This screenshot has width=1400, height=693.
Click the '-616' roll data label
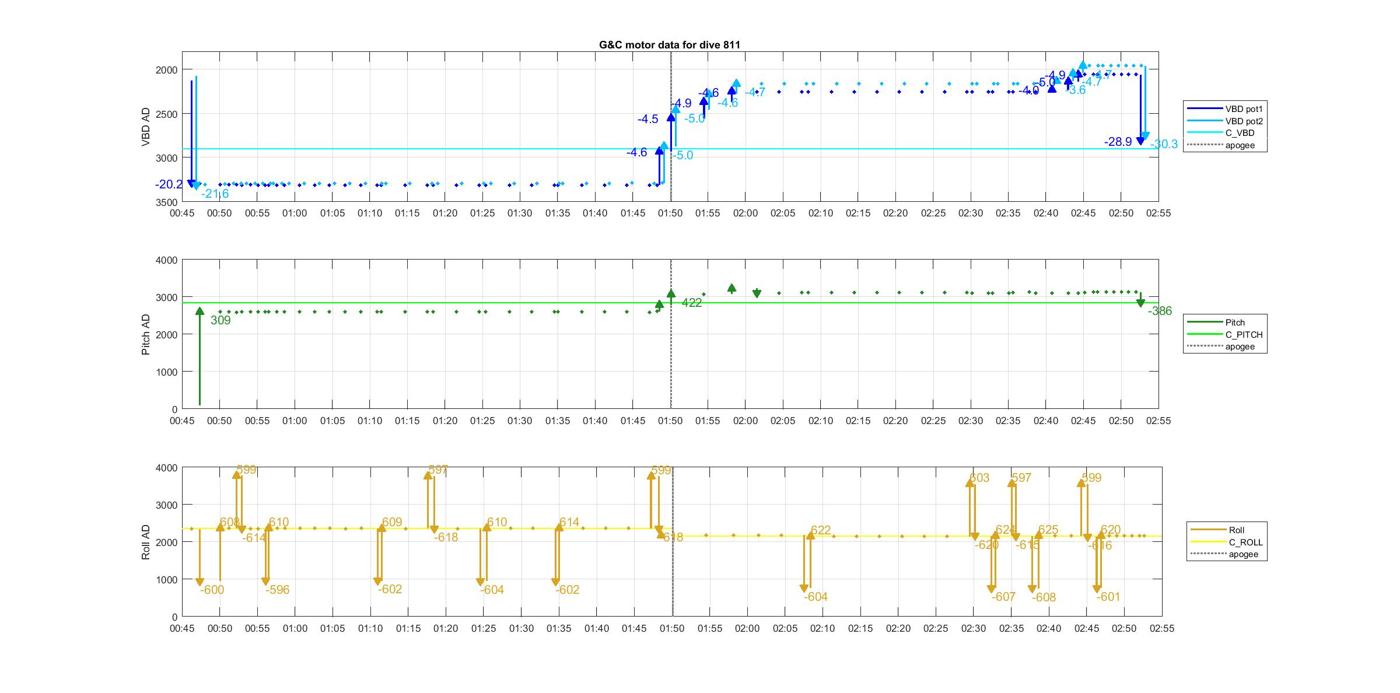pyautogui.click(x=1100, y=546)
